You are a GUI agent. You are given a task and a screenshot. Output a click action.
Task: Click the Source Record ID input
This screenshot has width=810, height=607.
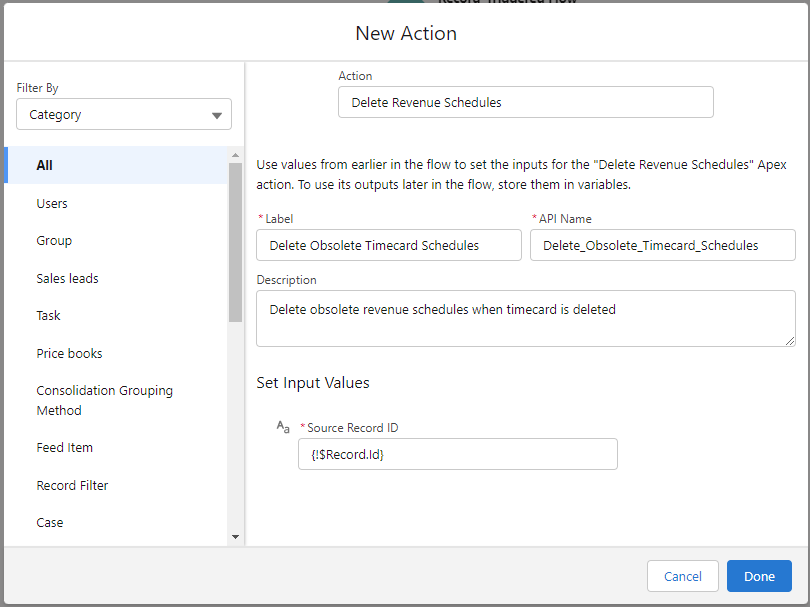point(457,454)
